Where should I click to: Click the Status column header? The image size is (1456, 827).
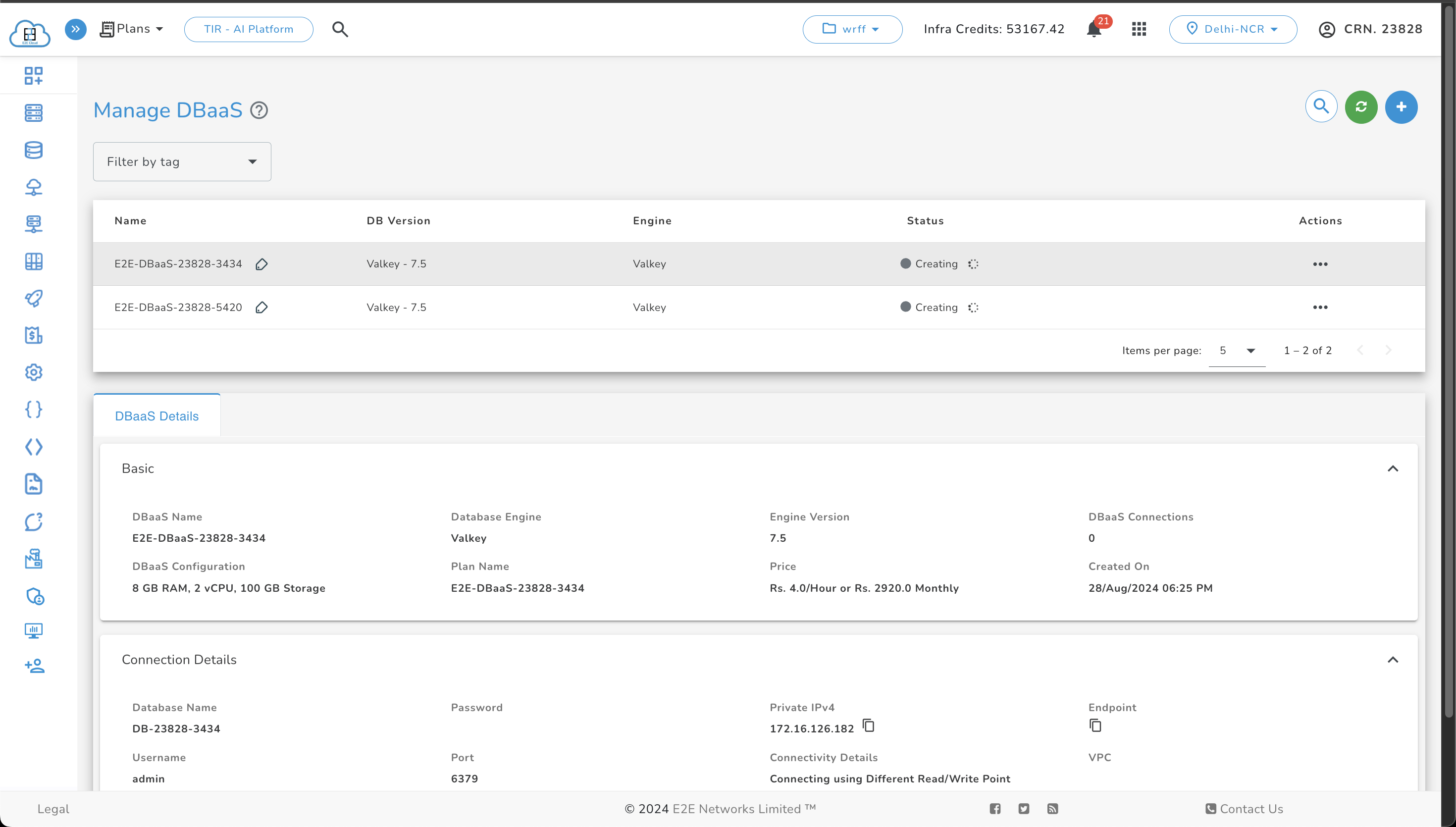(925, 221)
